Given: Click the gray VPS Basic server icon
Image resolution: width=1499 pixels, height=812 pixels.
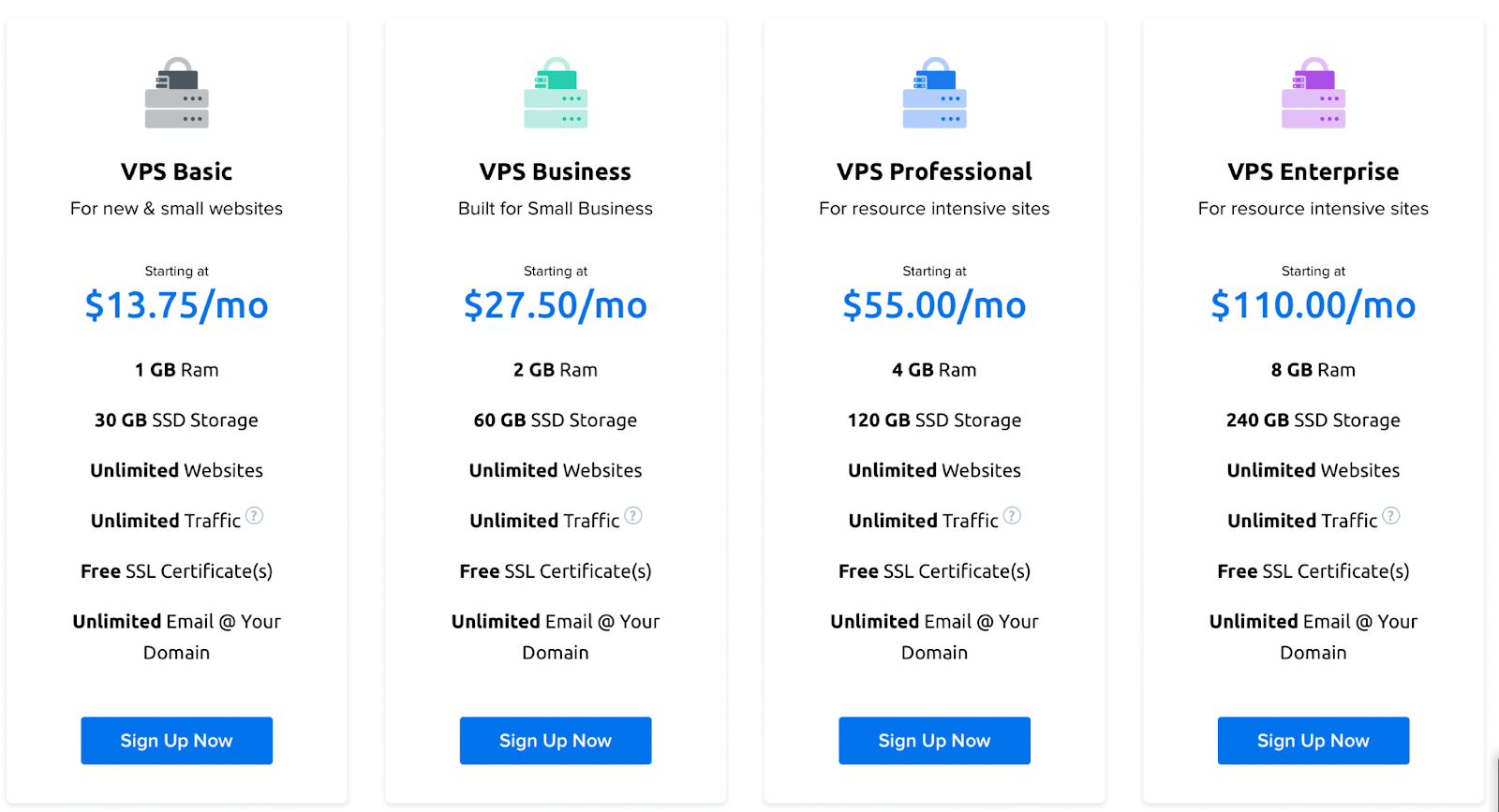Looking at the screenshot, I should [x=176, y=93].
